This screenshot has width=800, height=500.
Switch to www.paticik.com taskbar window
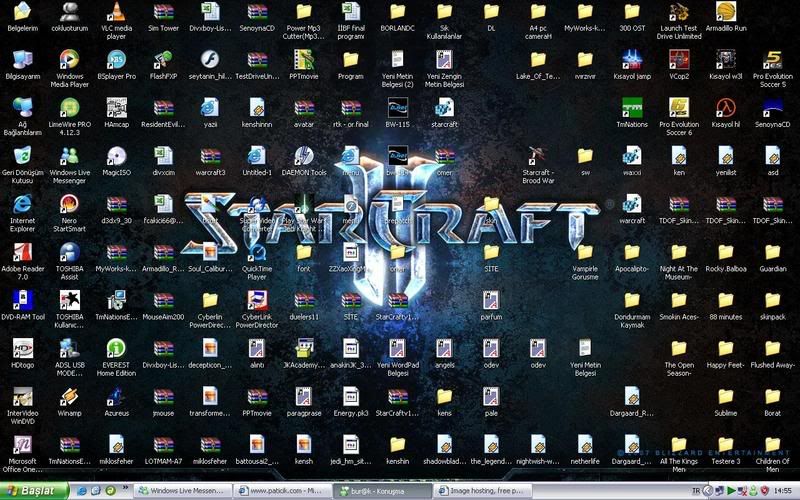click(x=283, y=491)
